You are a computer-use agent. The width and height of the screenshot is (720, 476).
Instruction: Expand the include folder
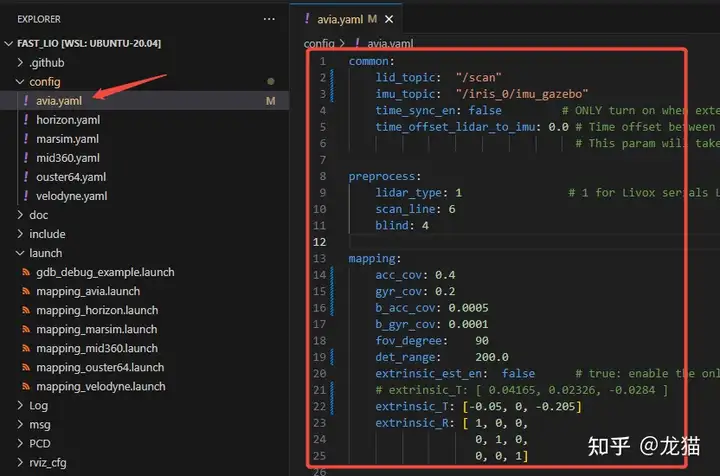(x=20, y=234)
